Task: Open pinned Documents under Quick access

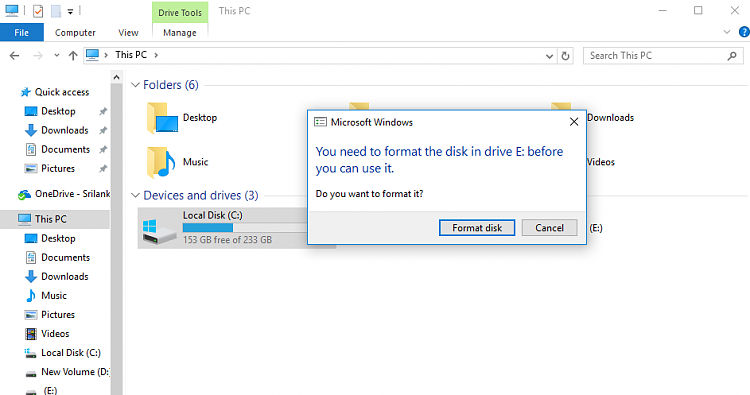Action: [x=65, y=149]
